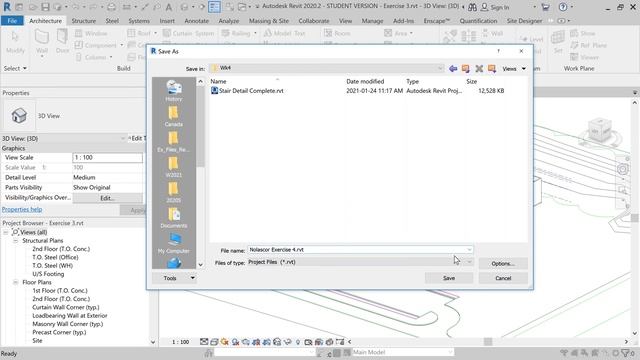Open the 2020S folder shortcut
Screen dimensions: 640x360
[x=174, y=192]
